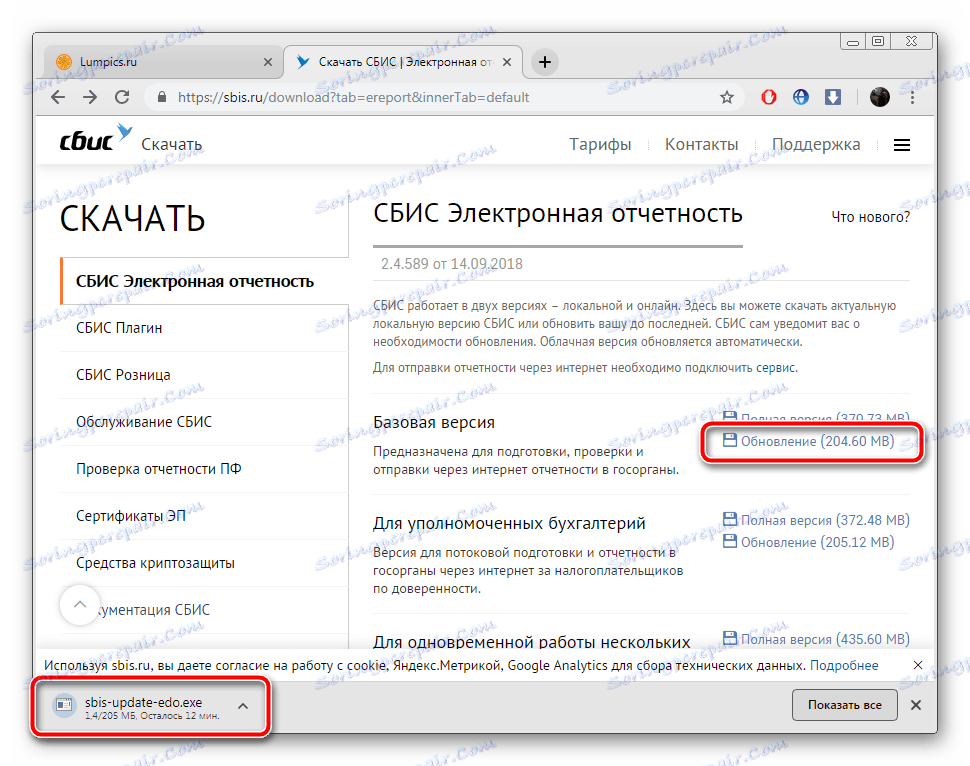970x766 pixels.
Task: Open a new browser tab
Action: [x=544, y=62]
